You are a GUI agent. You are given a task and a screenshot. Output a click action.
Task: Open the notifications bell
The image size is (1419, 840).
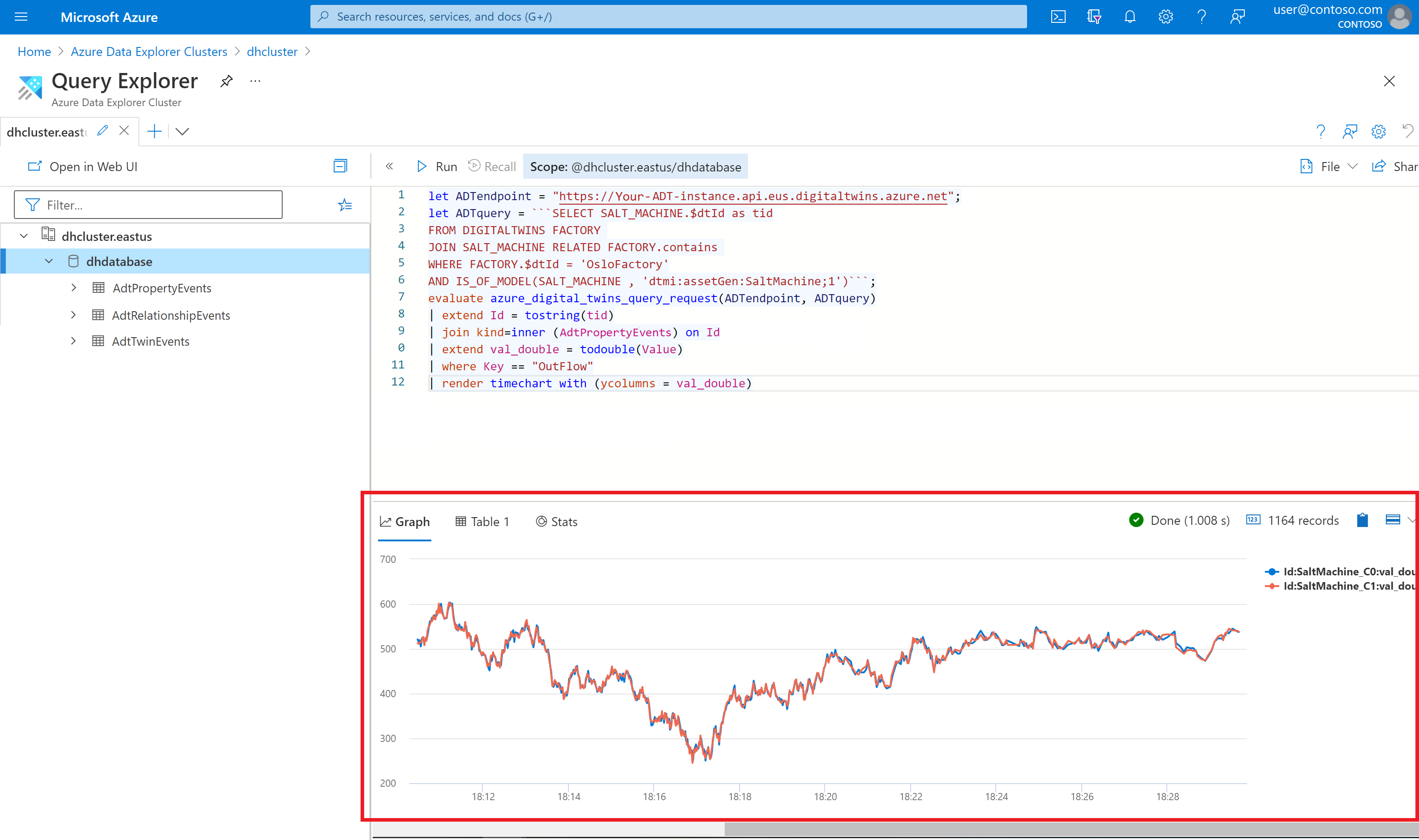(1130, 17)
